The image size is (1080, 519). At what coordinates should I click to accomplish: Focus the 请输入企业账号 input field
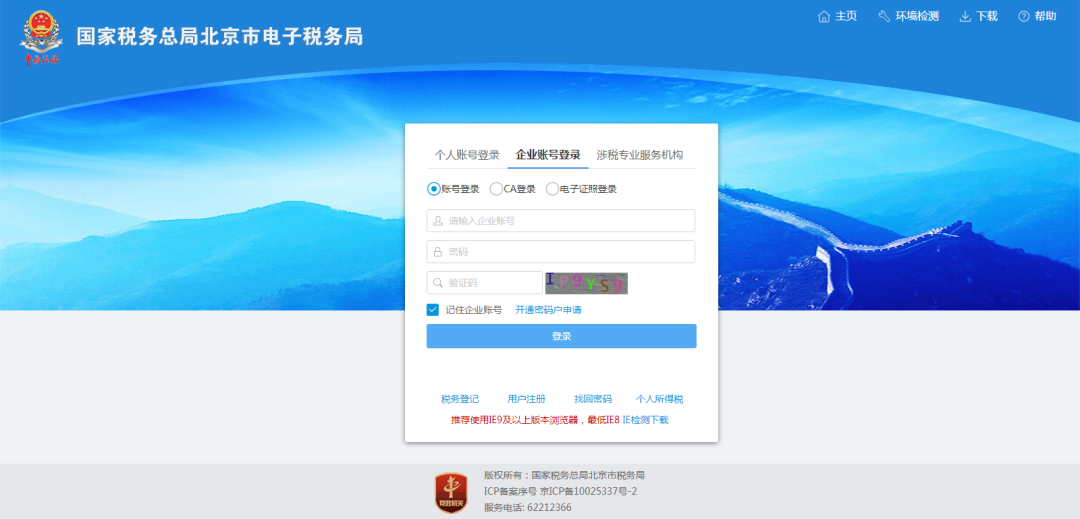tap(561, 221)
